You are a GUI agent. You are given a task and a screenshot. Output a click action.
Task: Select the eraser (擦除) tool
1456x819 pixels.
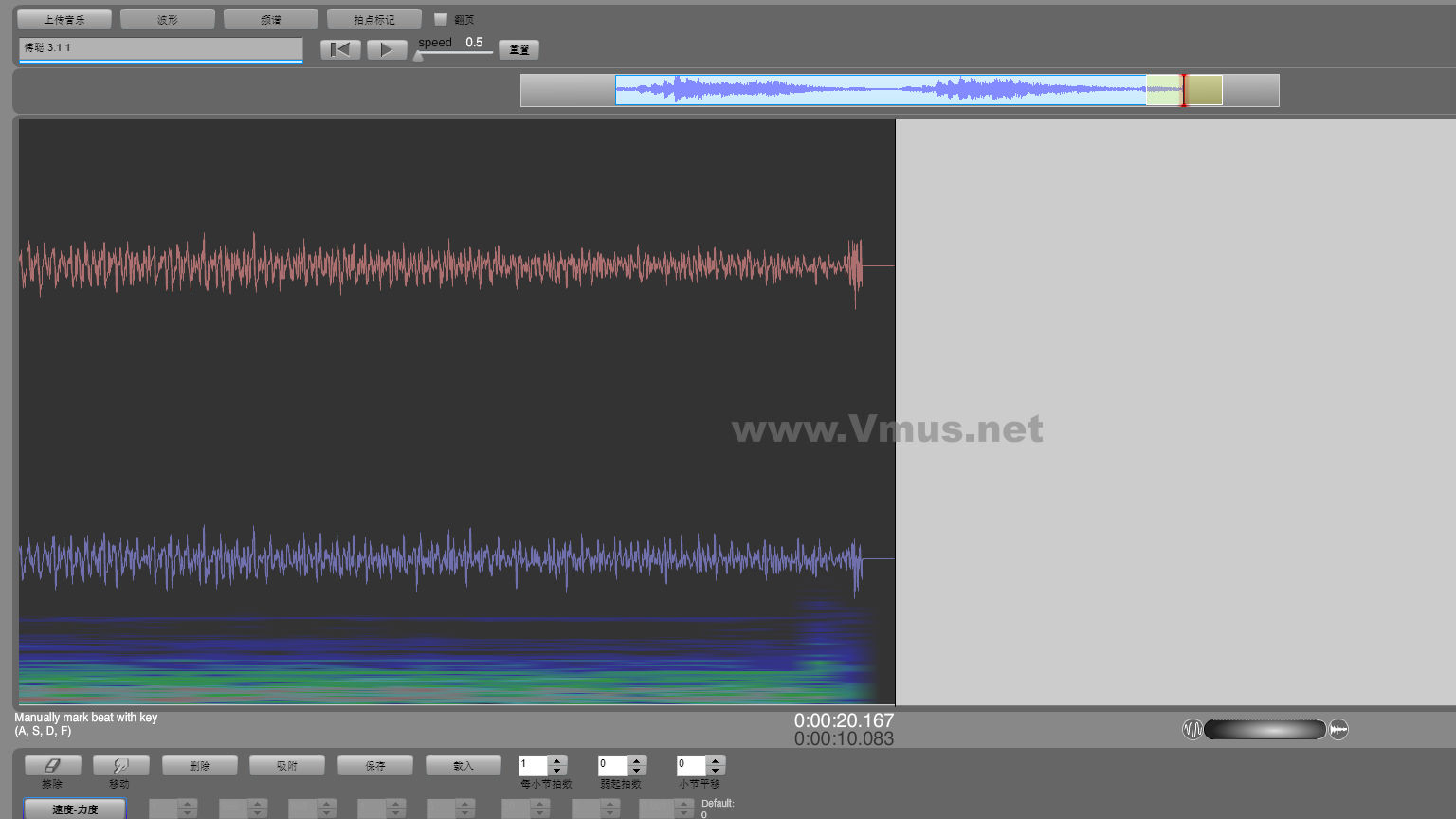52,765
